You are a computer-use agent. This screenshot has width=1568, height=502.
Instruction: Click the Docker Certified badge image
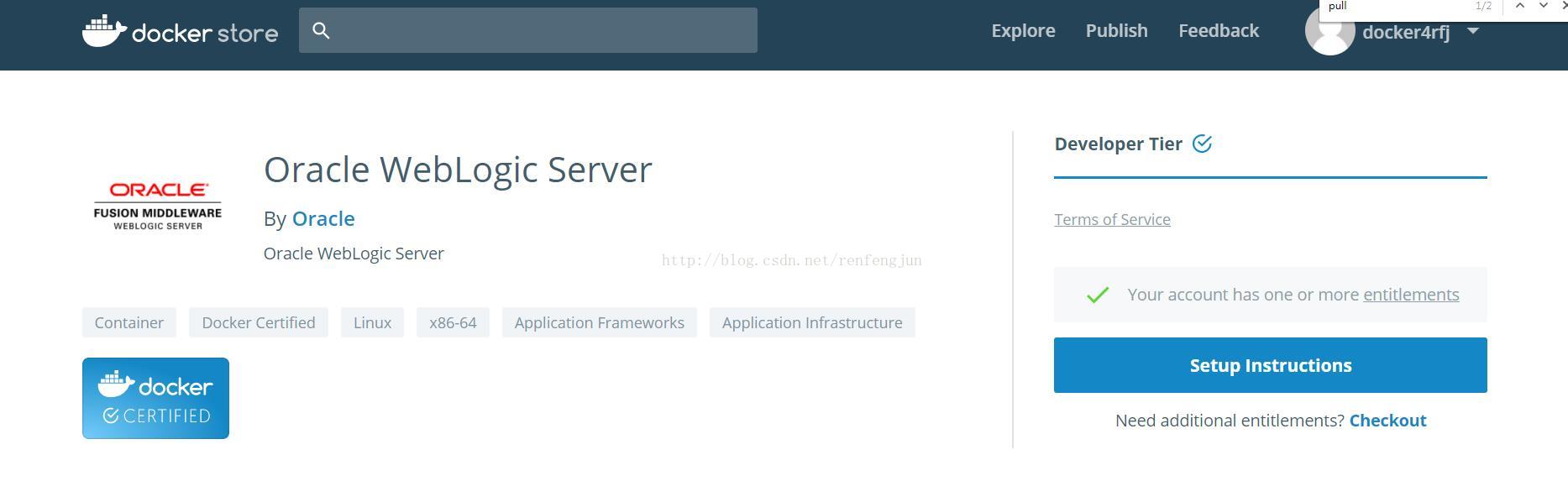[155, 398]
